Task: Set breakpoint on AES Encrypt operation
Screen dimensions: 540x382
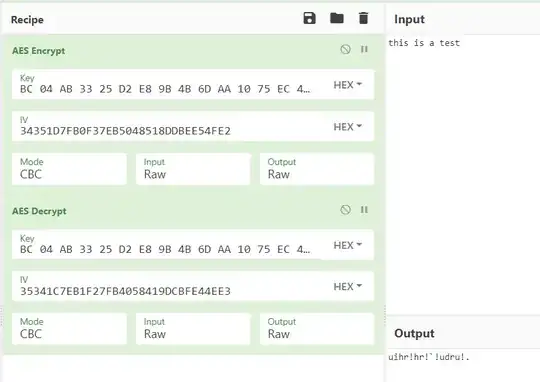Action: point(364,49)
